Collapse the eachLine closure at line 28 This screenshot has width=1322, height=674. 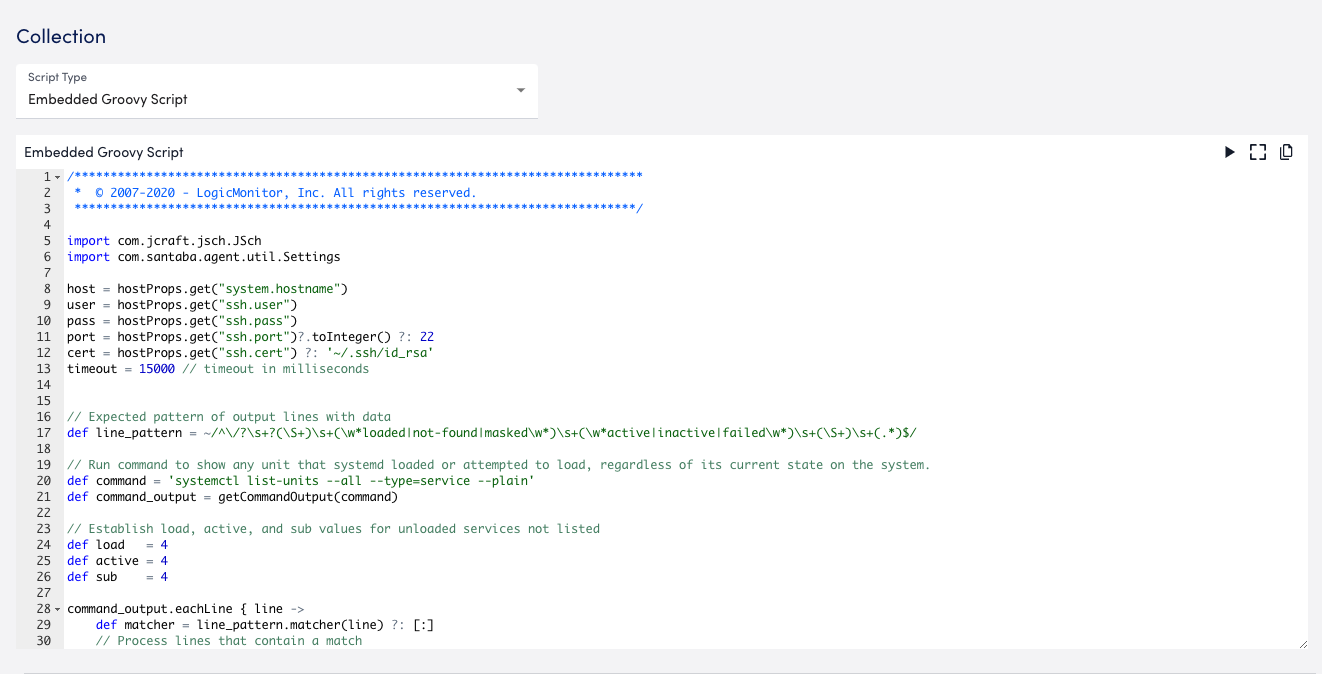click(55, 608)
